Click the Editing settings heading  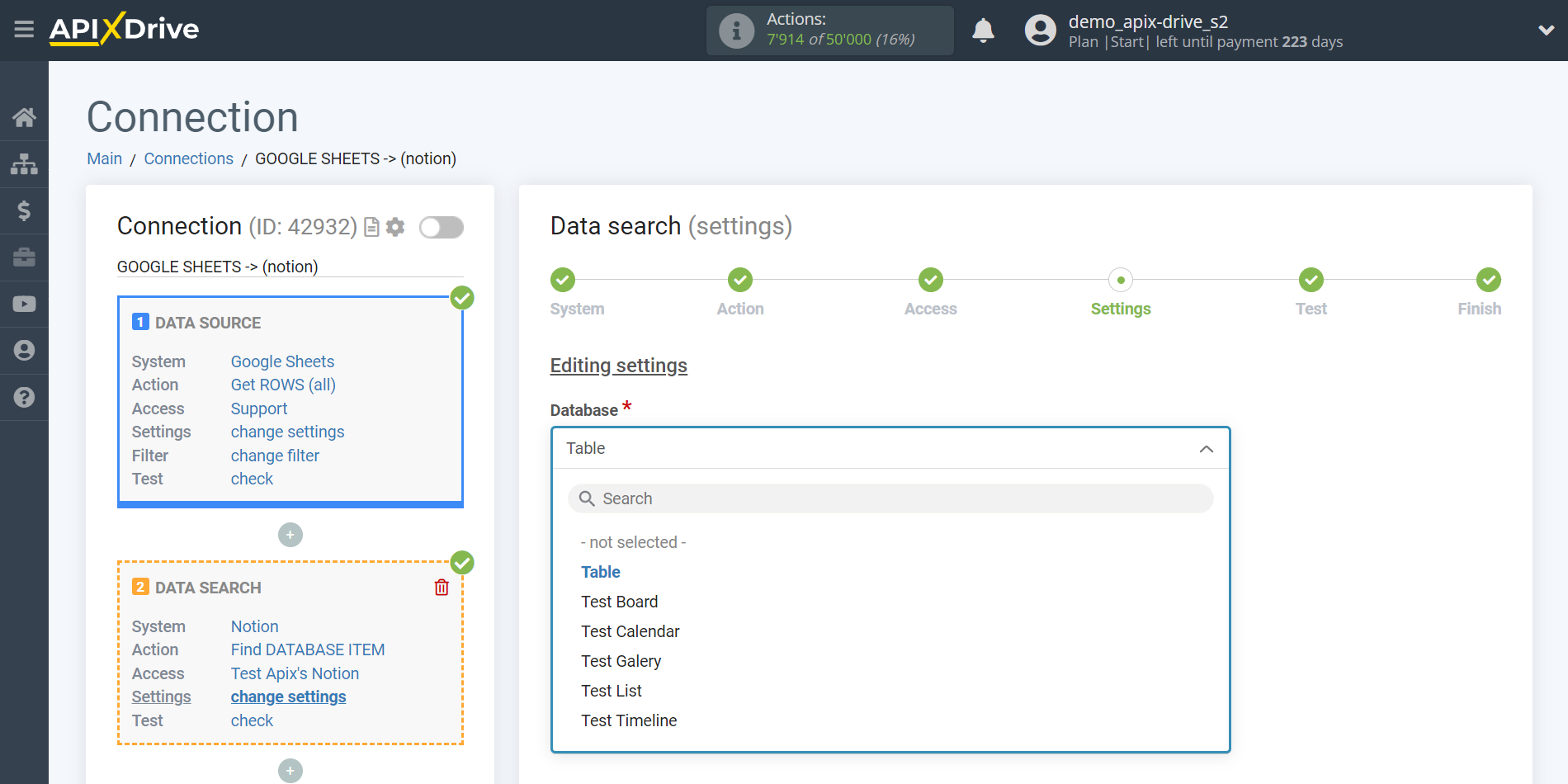(619, 366)
